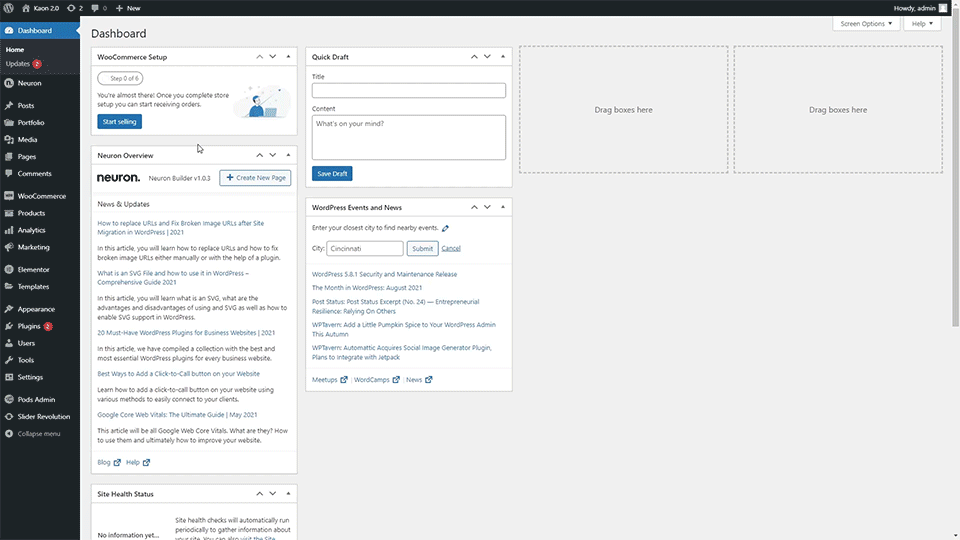Open the Screen Options dropdown

click(866, 23)
